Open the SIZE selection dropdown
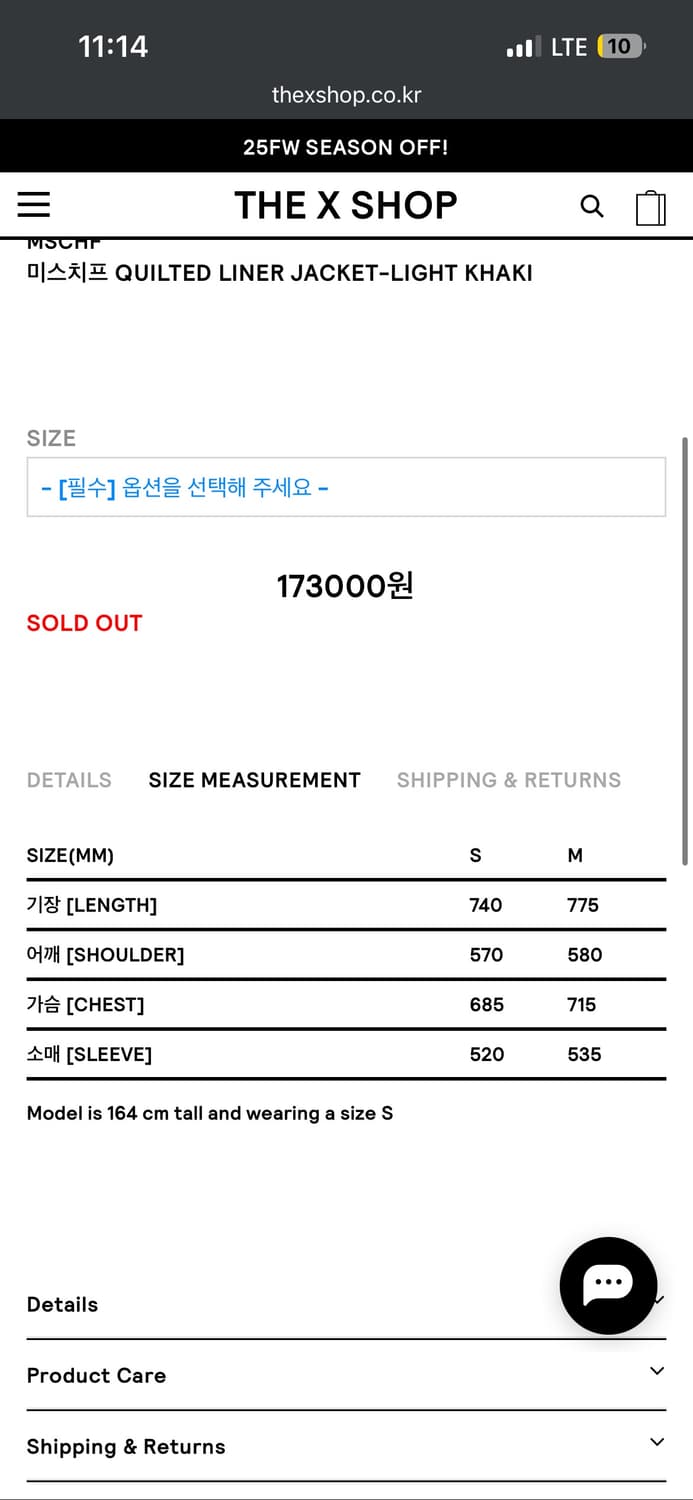 [x=346, y=487]
